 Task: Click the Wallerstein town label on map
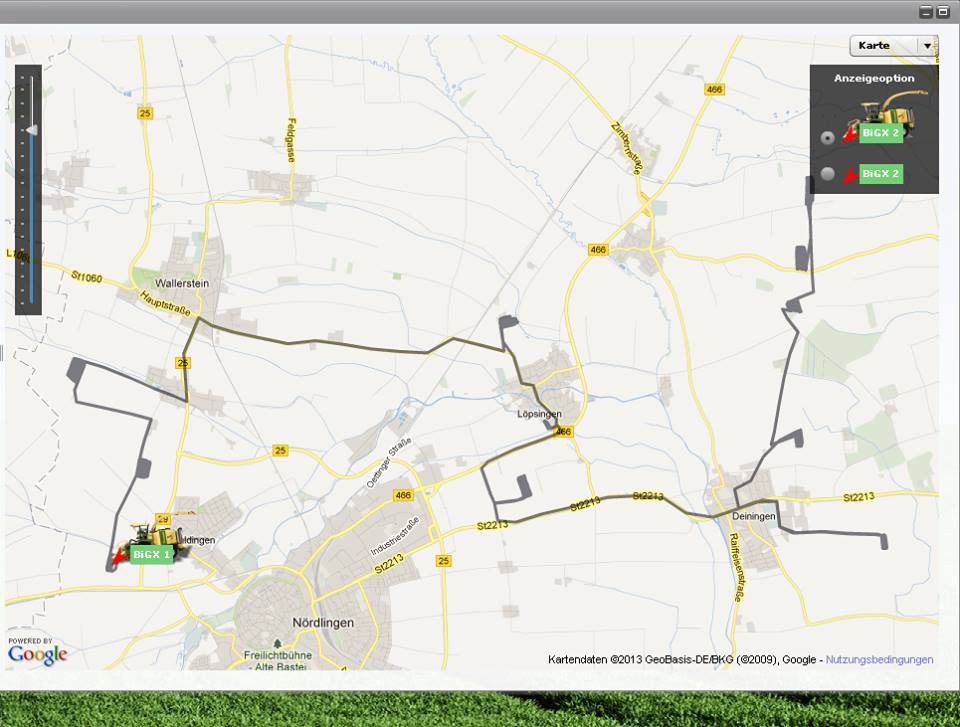(x=181, y=283)
